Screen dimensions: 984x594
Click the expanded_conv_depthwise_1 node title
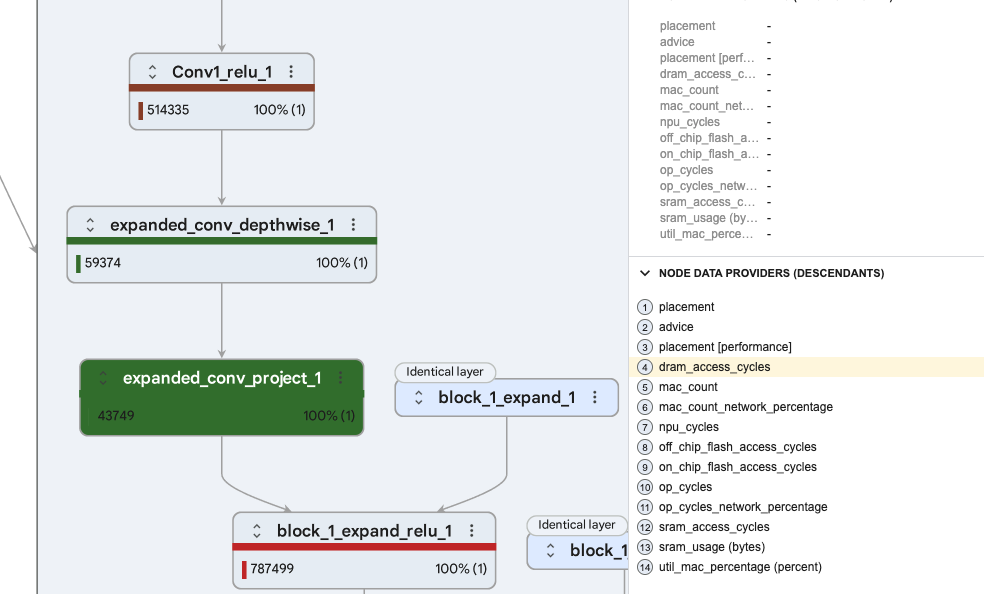[222, 225]
